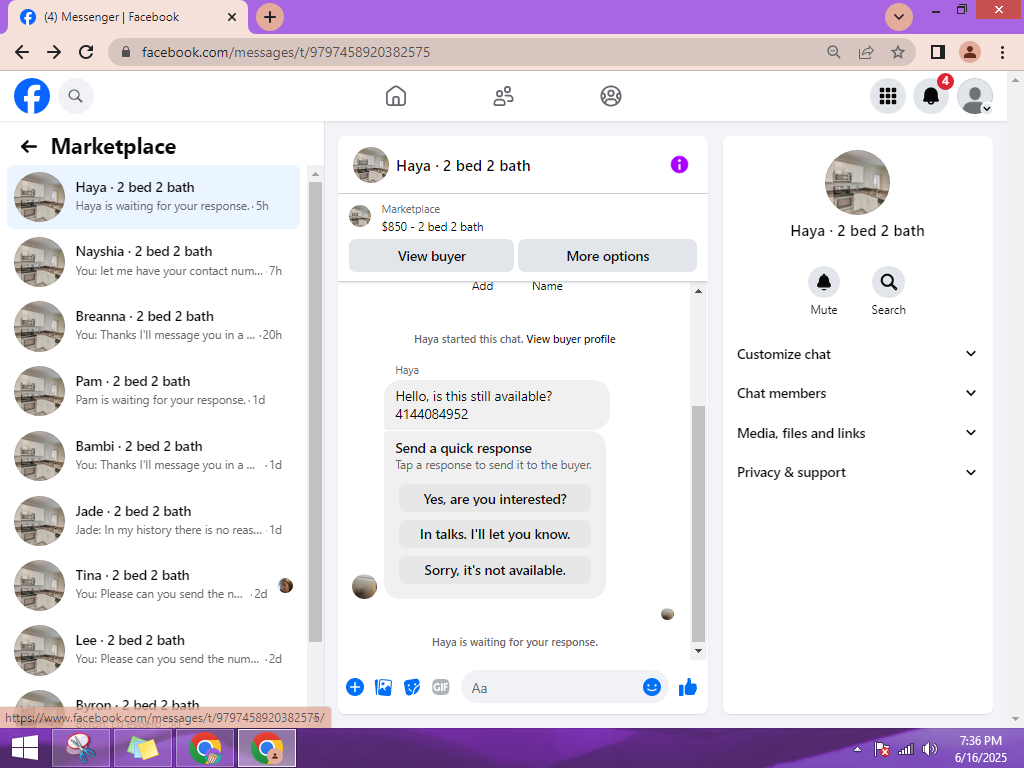This screenshot has width=1024, height=768.
Task: Click the conversation list scrollbar thumb
Action: pos(315,411)
